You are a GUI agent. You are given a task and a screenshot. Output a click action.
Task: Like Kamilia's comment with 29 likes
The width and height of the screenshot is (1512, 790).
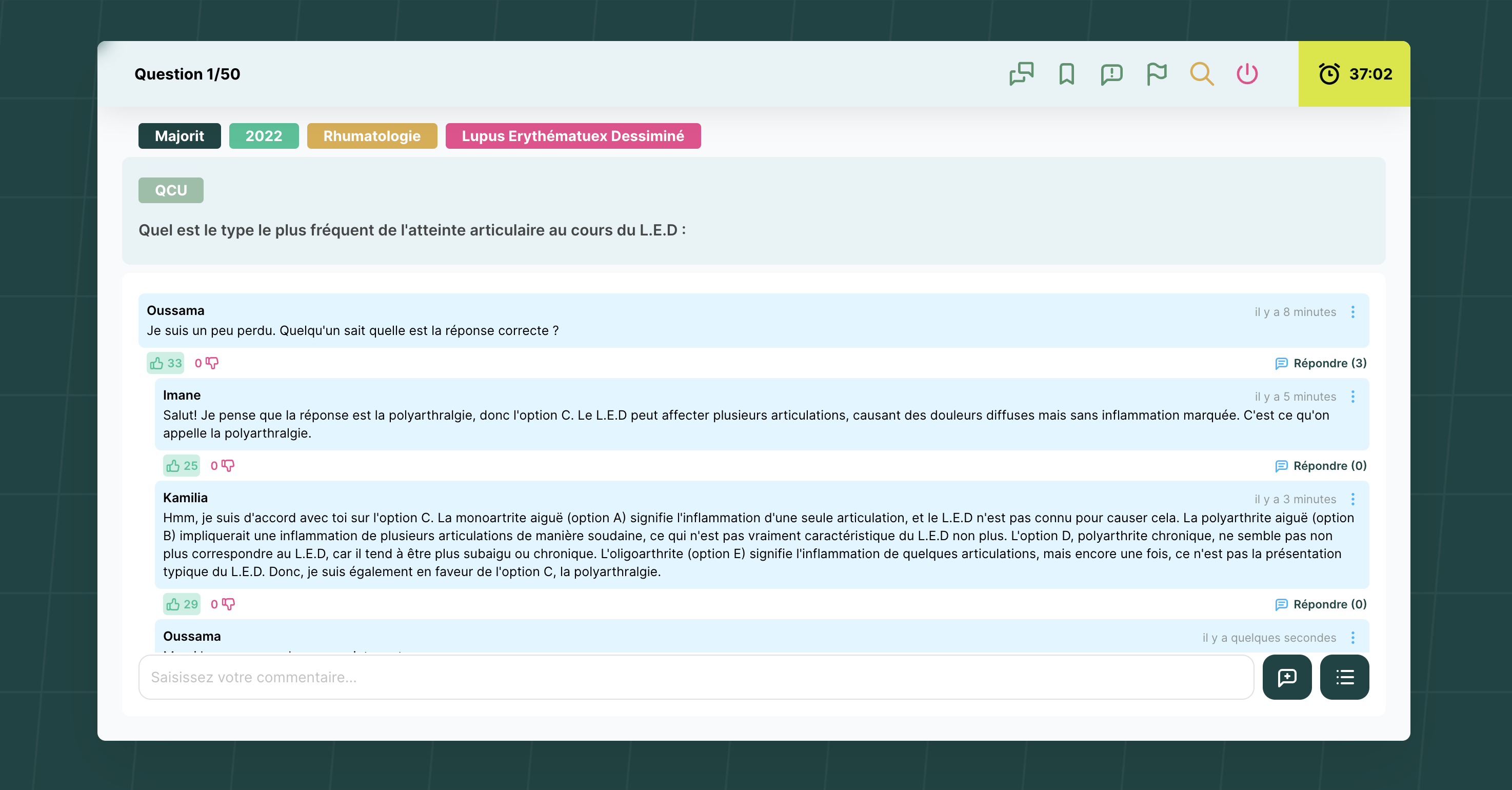(x=182, y=604)
